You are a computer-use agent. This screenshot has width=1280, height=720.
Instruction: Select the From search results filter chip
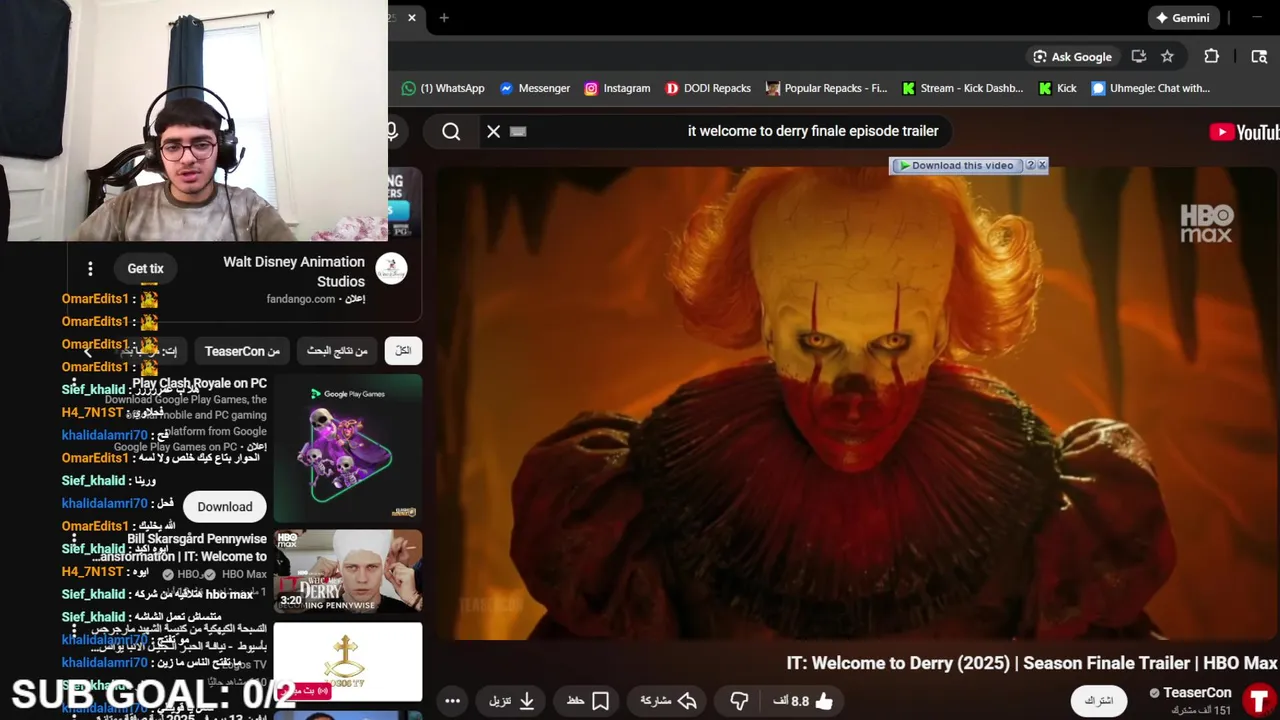337,350
